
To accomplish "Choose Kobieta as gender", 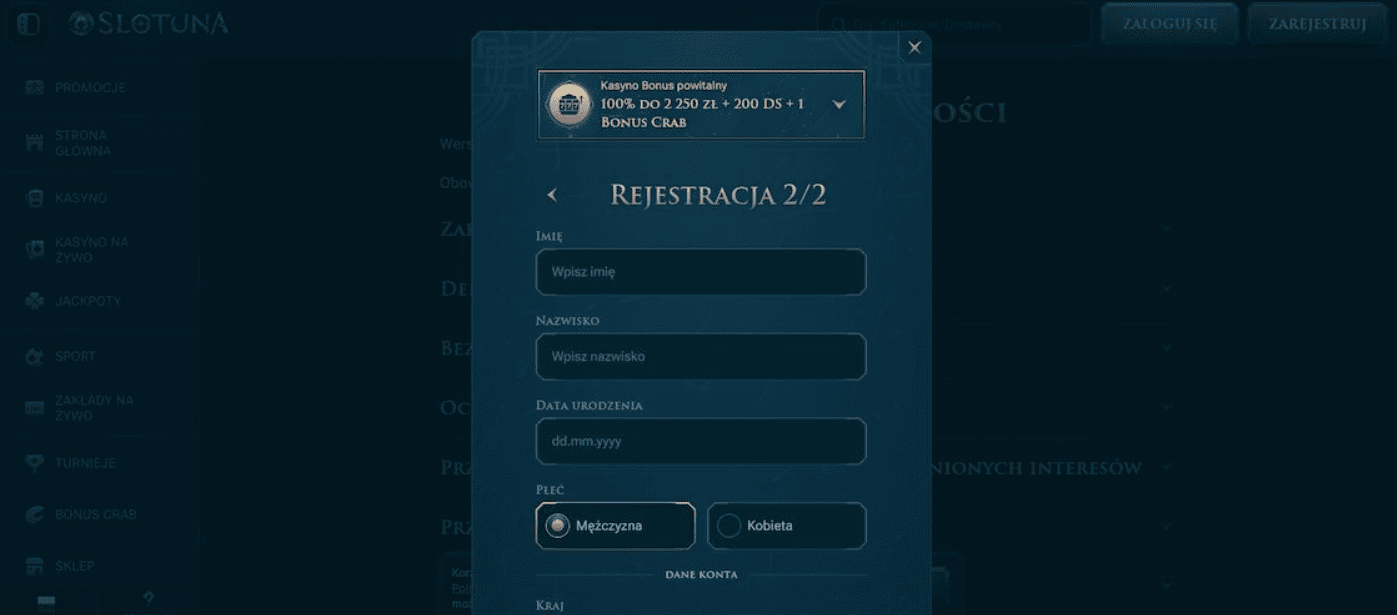I will click(728, 526).
